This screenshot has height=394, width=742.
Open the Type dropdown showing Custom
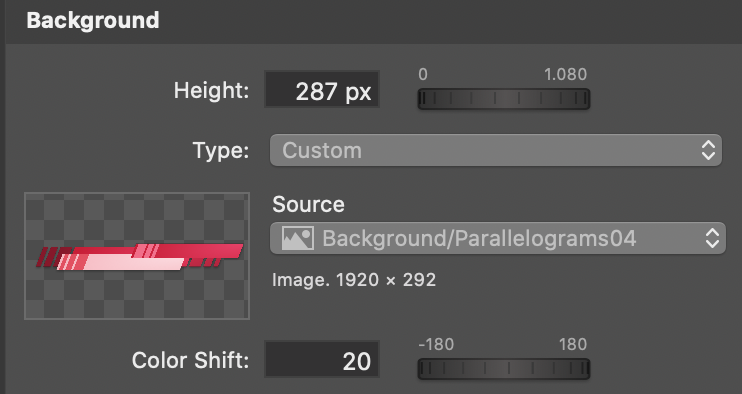click(x=496, y=150)
